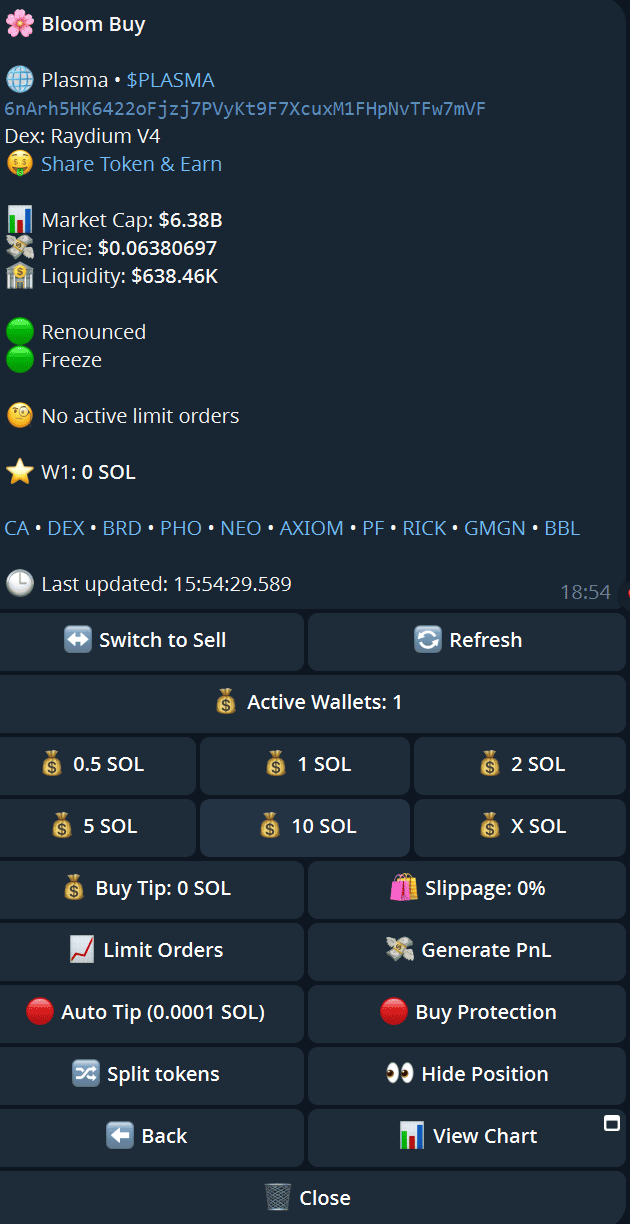Open Share Token & Earn link

coord(131,164)
